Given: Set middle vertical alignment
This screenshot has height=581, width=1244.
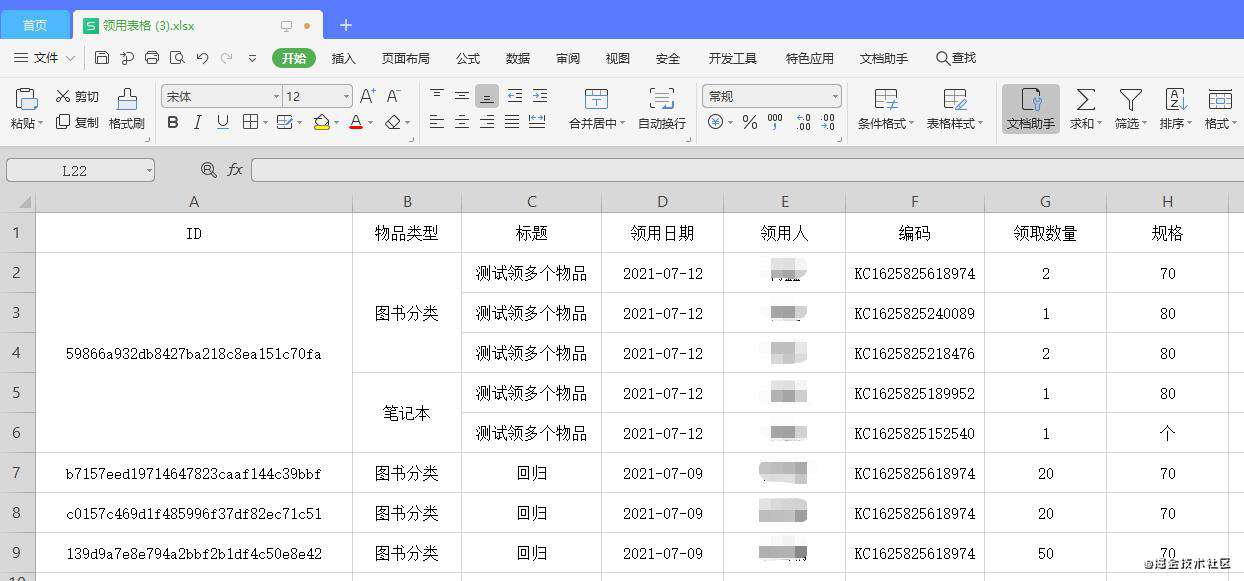Looking at the screenshot, I should click(x=462, y=96).
